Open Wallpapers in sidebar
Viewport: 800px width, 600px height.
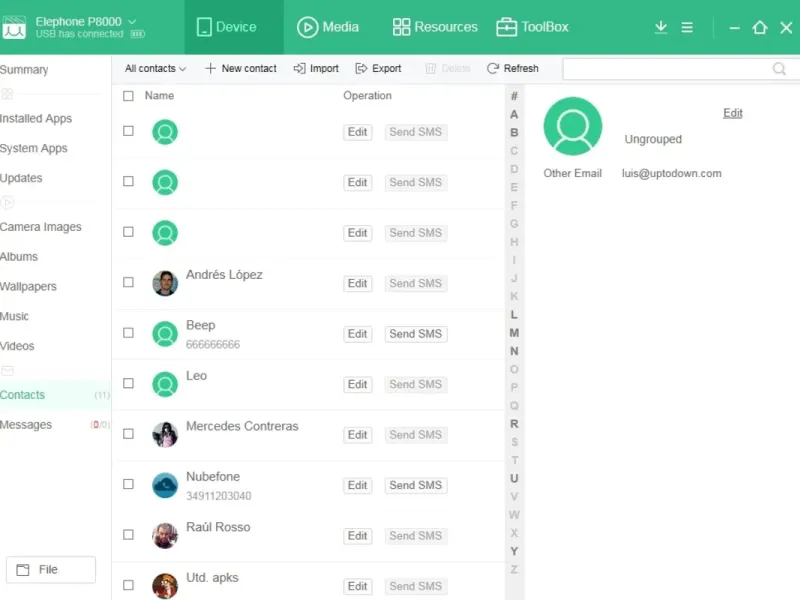coord(28,287)
